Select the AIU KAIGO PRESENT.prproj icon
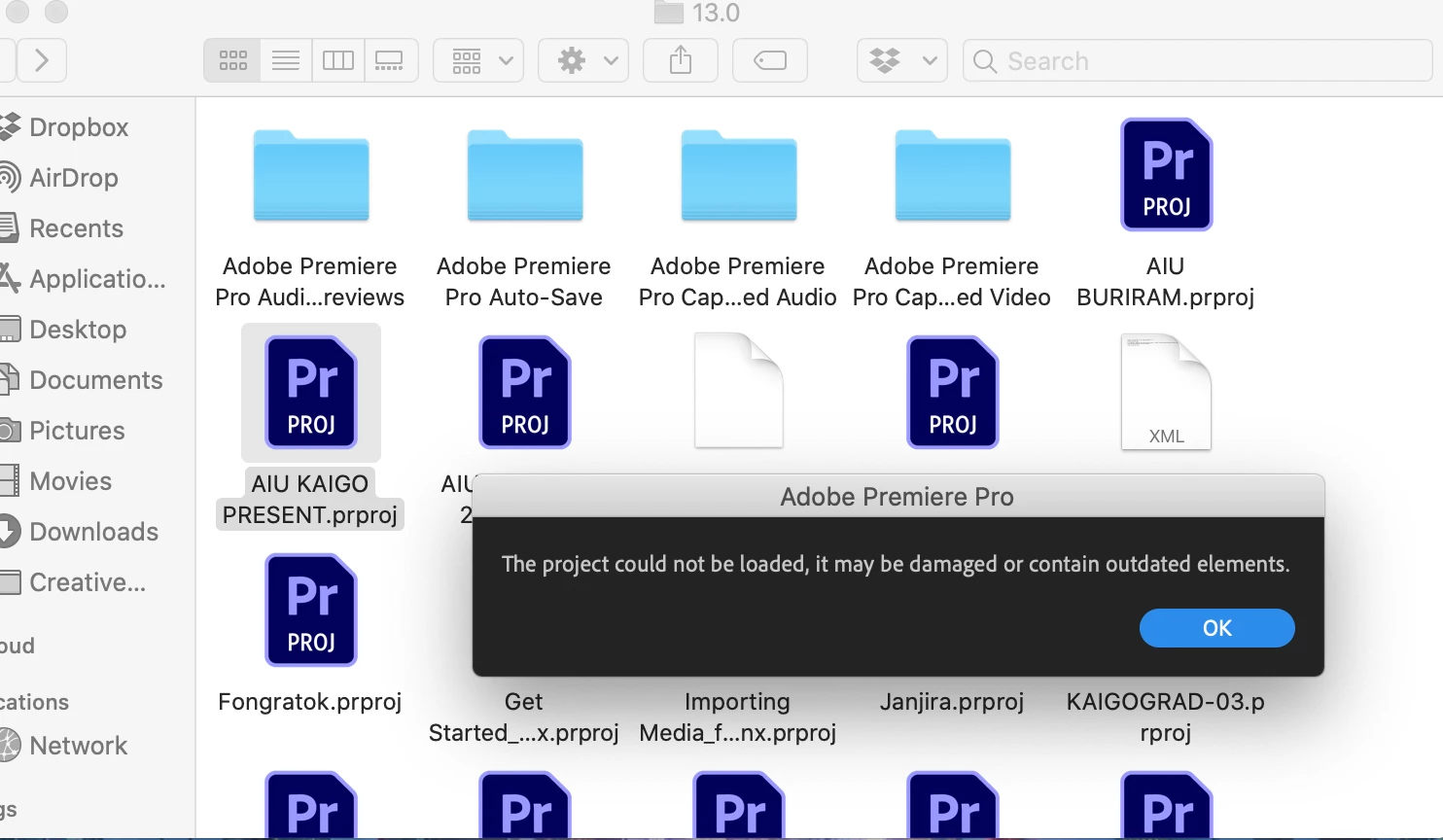 pos(311,392)
